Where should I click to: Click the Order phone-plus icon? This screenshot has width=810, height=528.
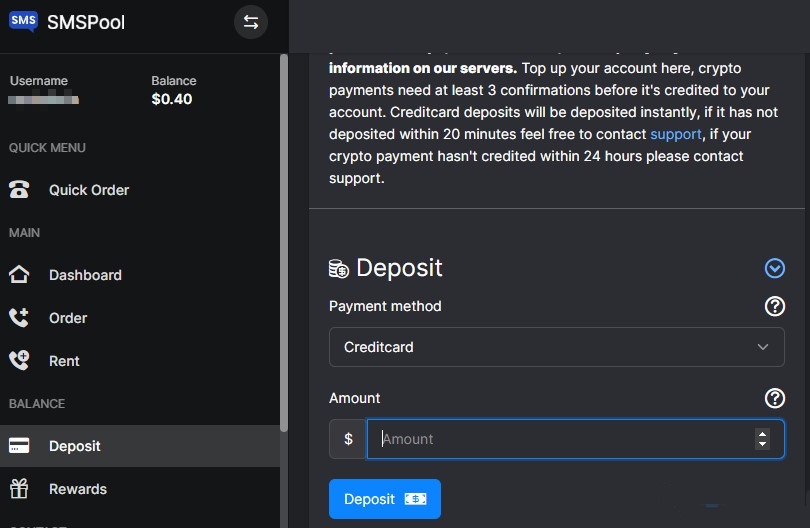(19, 318)
